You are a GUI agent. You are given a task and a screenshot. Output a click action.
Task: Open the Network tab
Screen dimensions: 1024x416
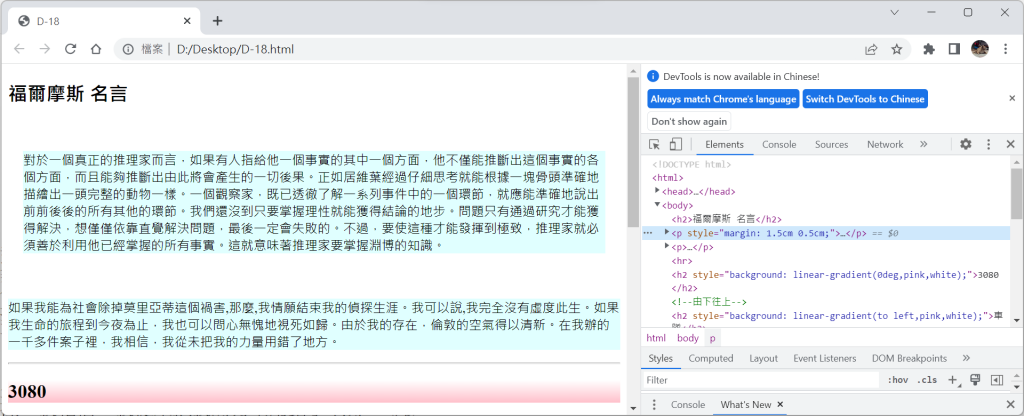(885, 144)
